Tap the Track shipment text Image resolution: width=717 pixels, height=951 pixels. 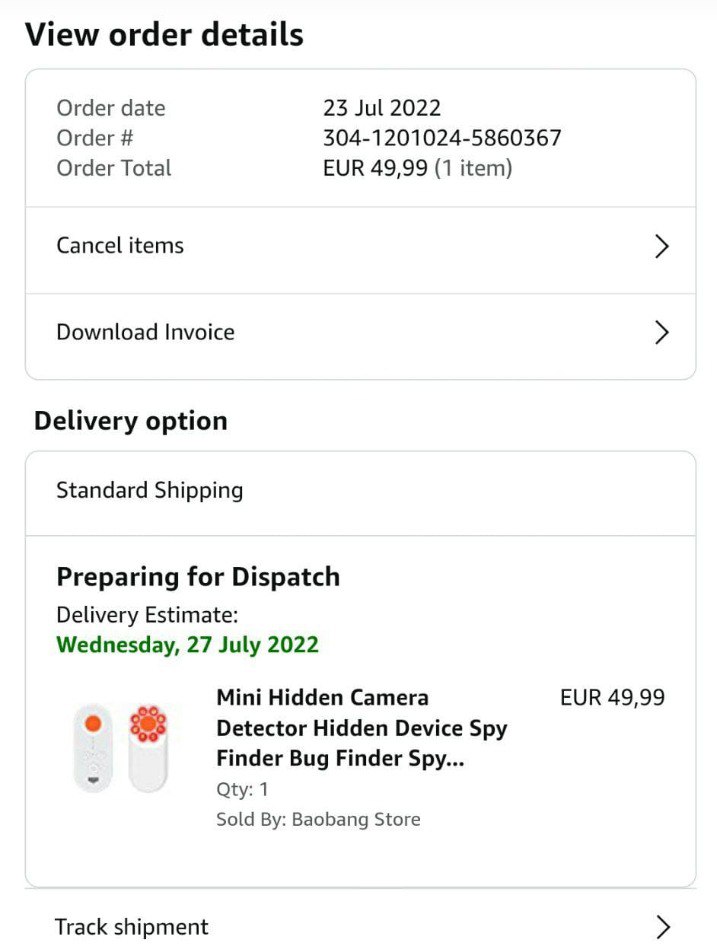(132, 927)
